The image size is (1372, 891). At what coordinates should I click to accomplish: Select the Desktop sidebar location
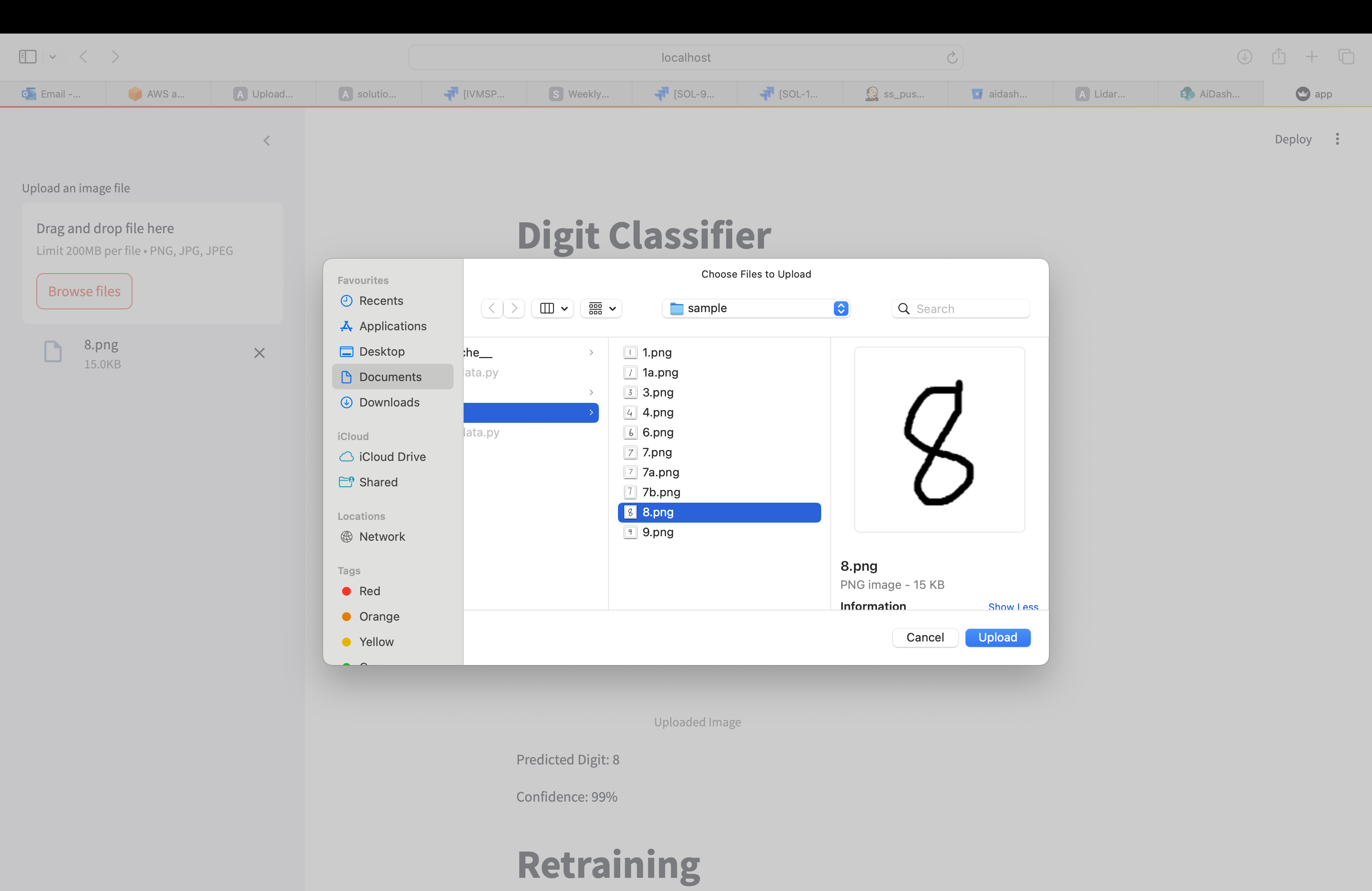381,352
